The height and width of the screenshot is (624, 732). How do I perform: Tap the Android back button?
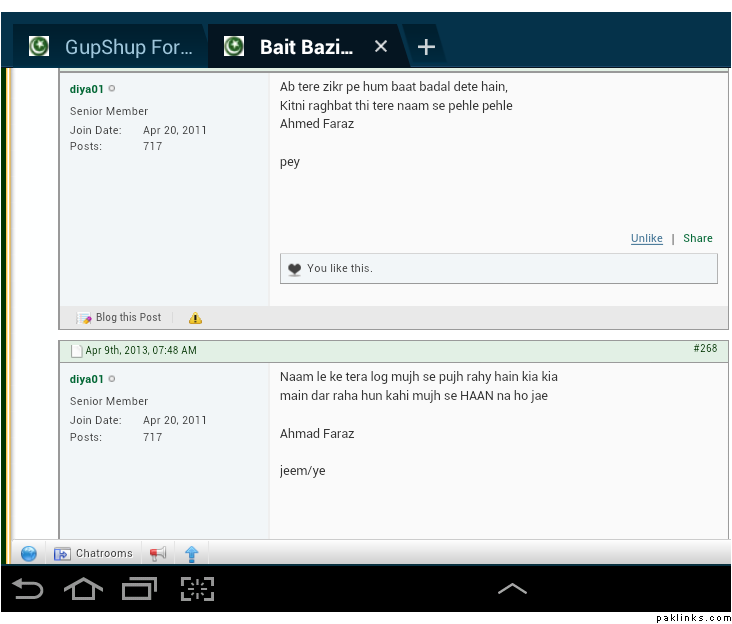pyautogui.click(x=27, y=589)
